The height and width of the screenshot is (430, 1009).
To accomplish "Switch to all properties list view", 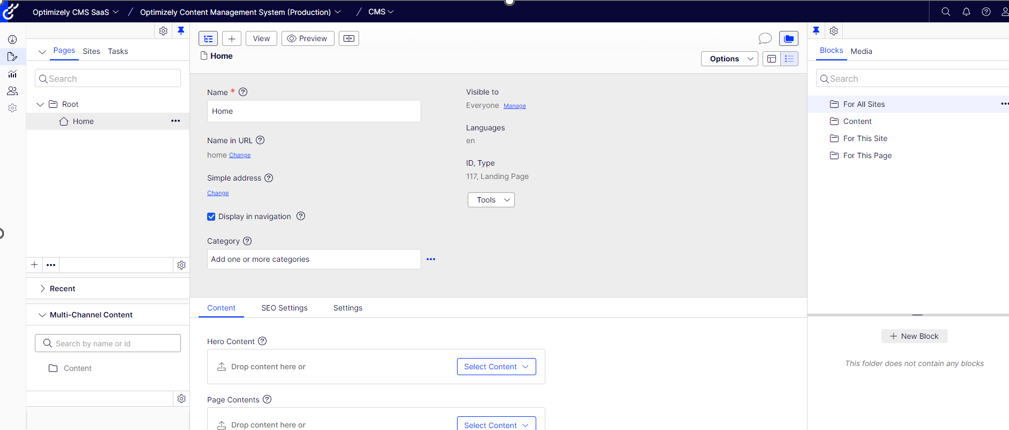I will tap(789, 59).
